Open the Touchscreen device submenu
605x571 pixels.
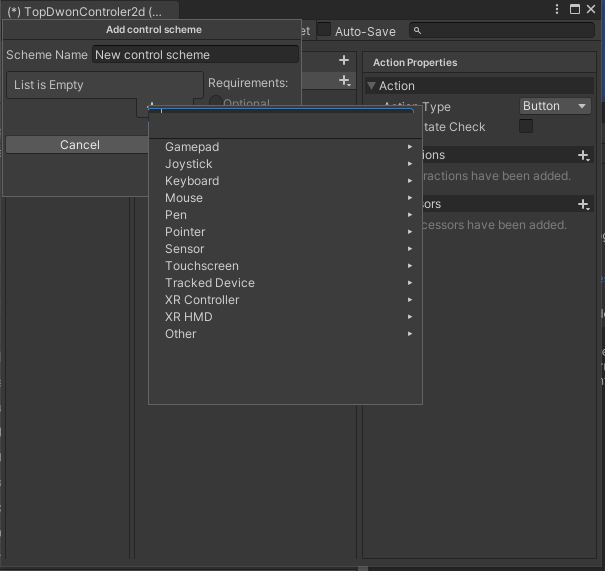tap(285, 266)
